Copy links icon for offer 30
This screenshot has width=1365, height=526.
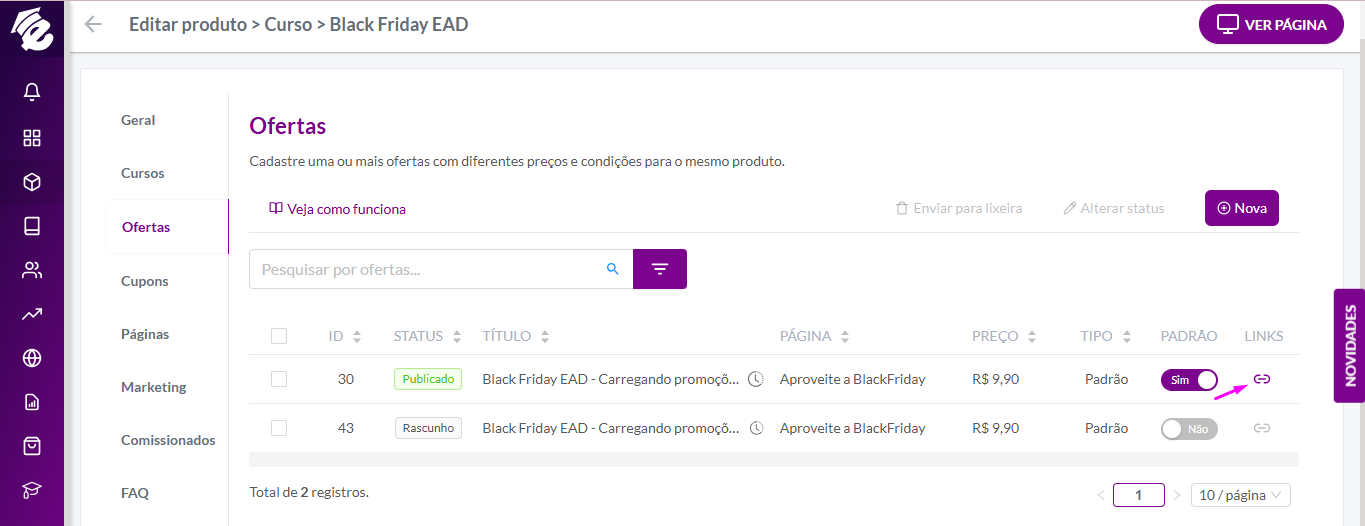point(1262,379)
